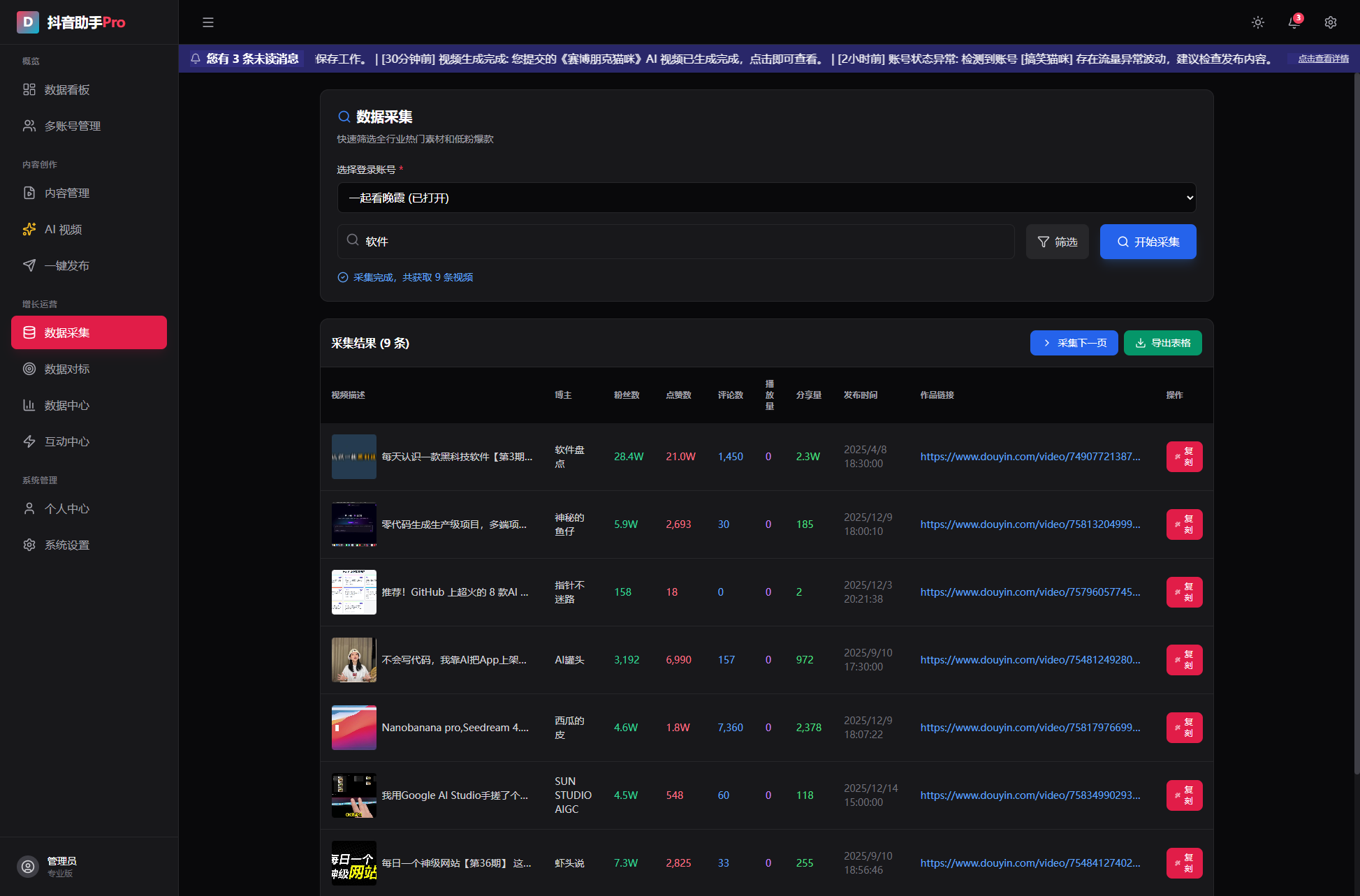Open 内容管理 in the sidebar

67,193
